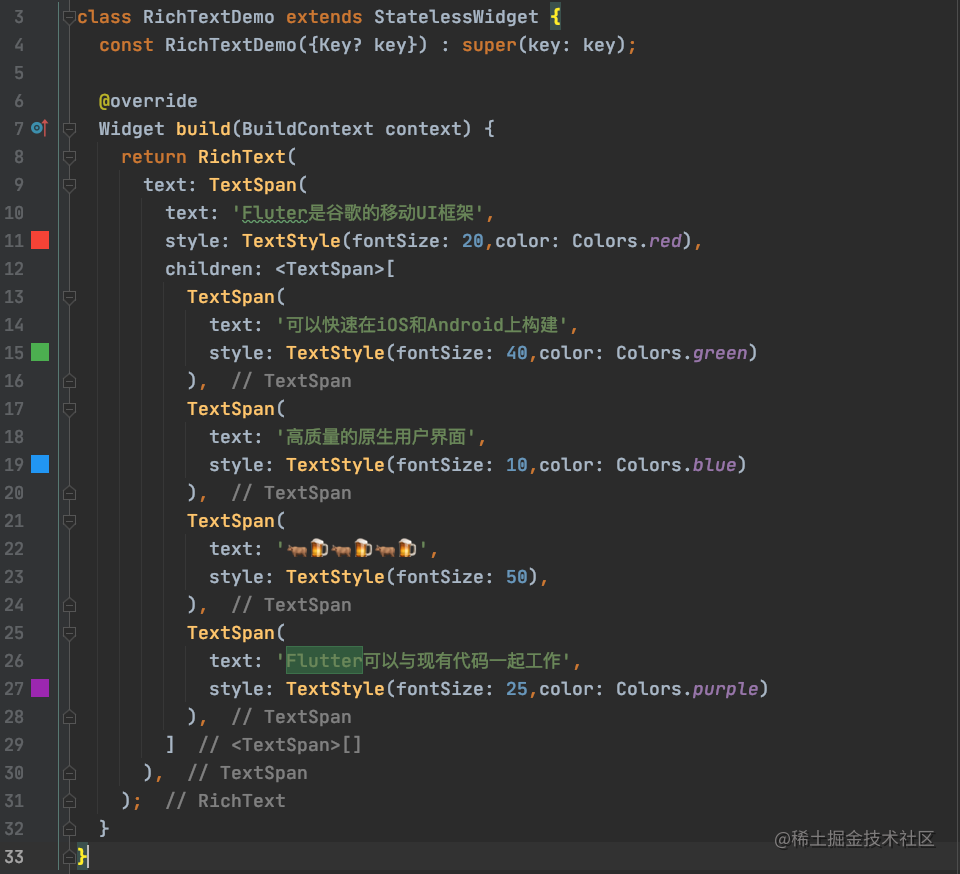Click the misspelled word Fluter on line 10
The width and height of the screenshot is (960, 874).
[x=274, y=213]
